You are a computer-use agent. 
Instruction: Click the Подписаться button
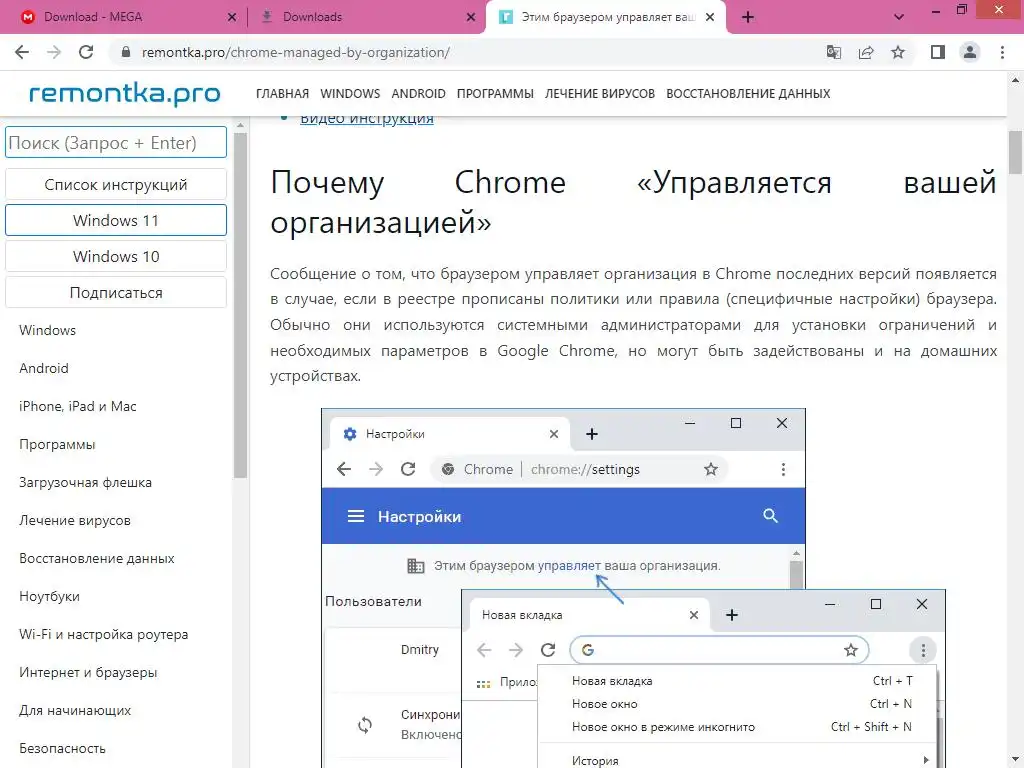tap(116, 293)
